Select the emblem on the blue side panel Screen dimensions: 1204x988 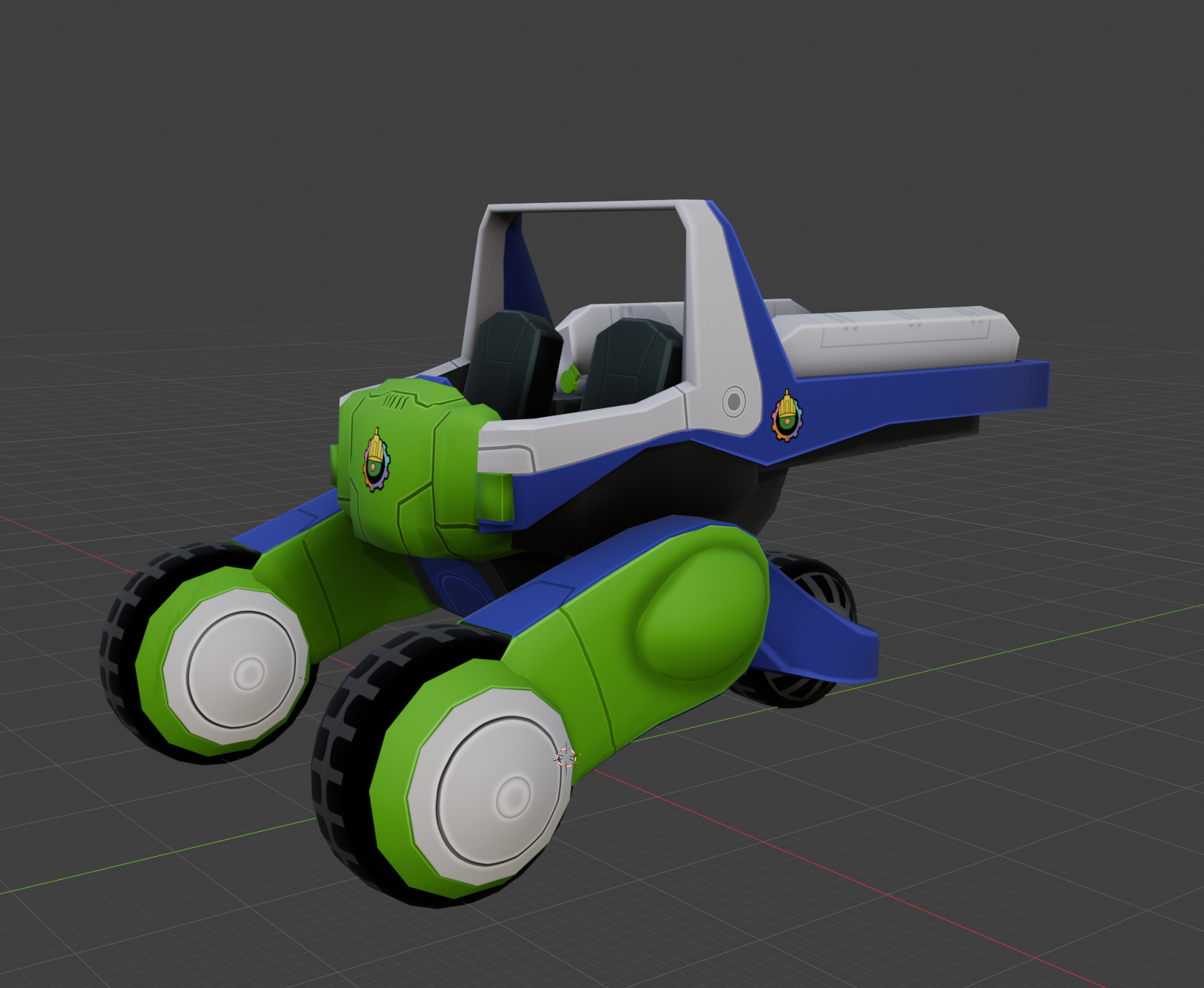click(786, 416)
